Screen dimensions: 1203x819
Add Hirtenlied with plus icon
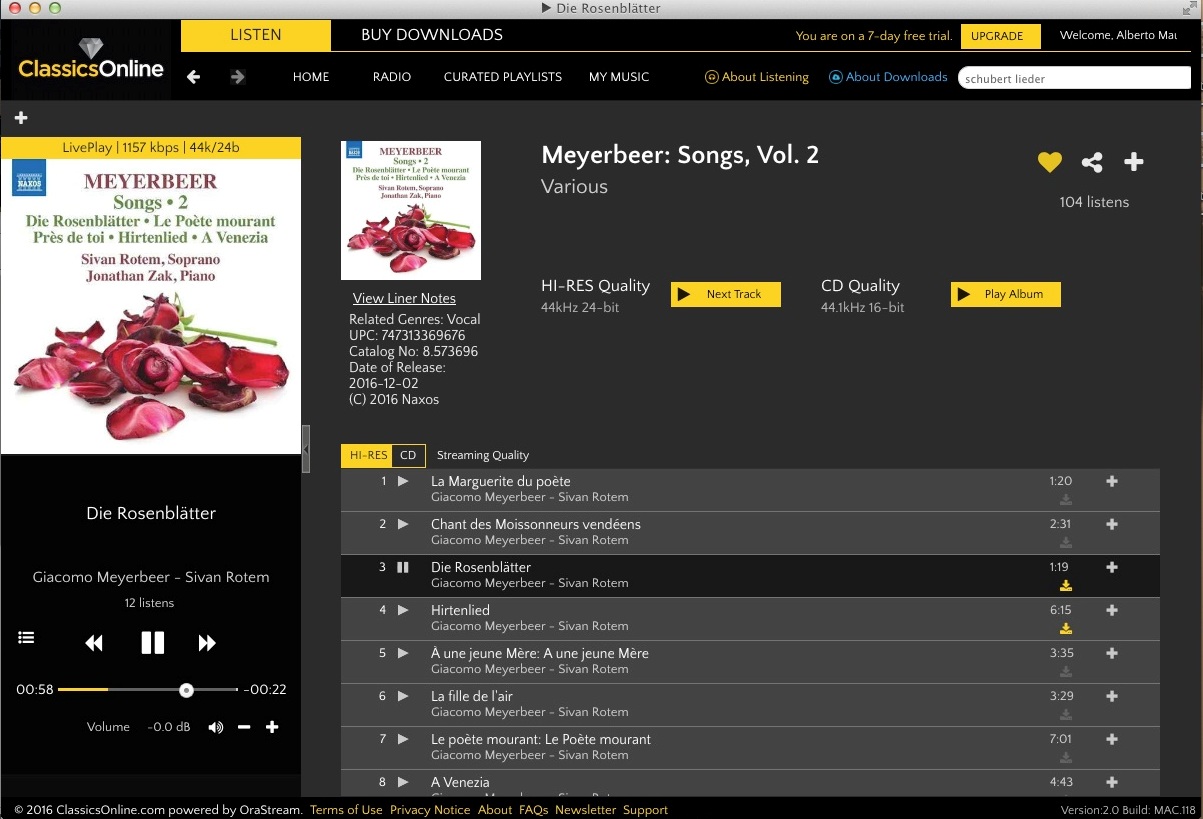tap(1112, 610)
